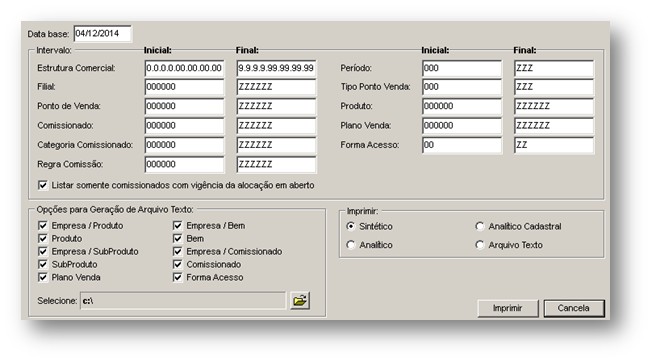Uncheck Empresa / Bem option
652x362 pixels.
coord(178,226)
